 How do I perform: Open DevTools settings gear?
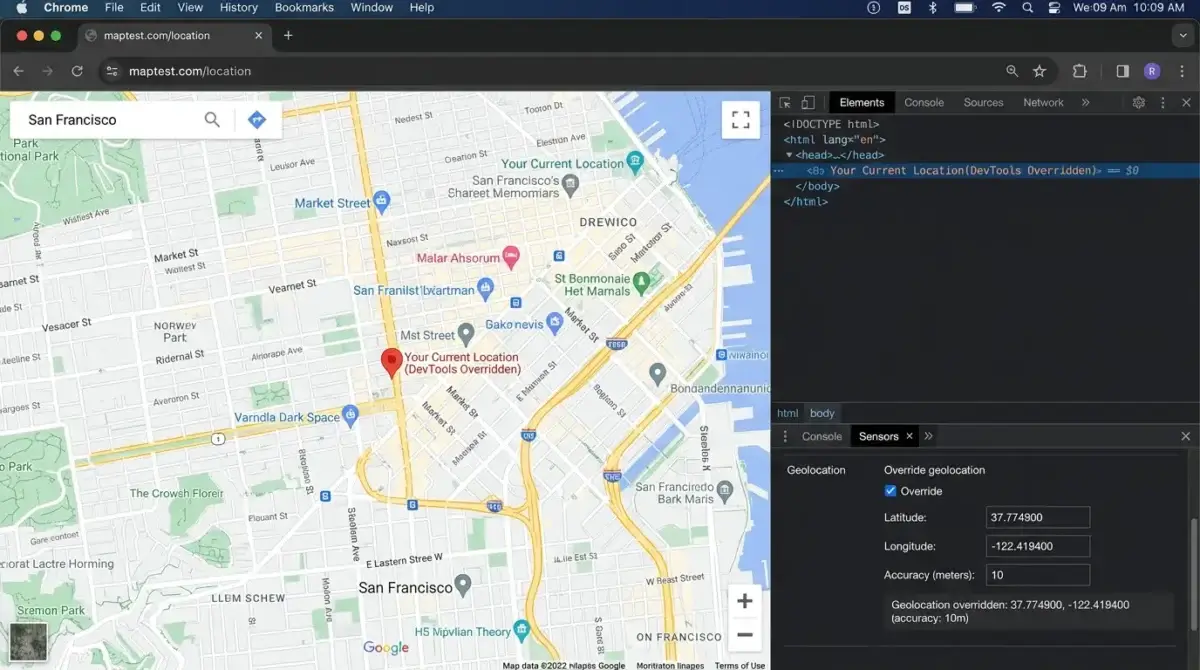1138,102
